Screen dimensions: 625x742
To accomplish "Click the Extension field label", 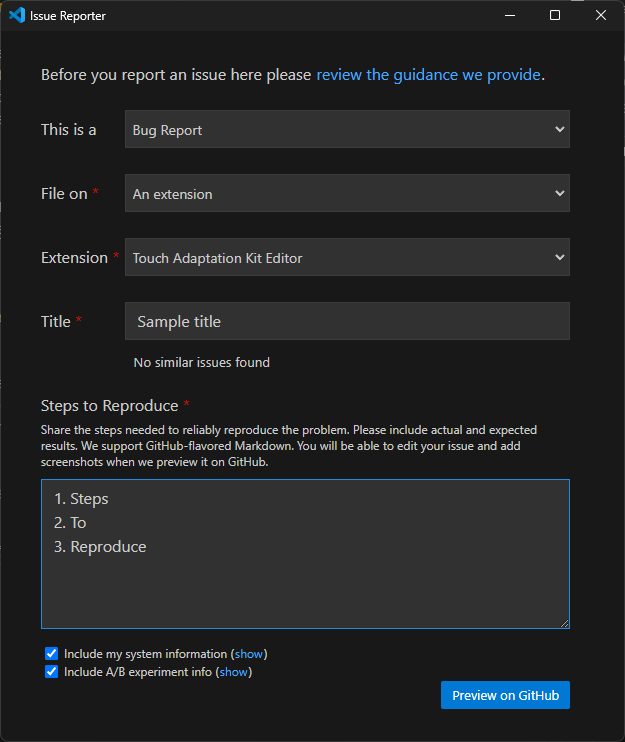I will [74, 257].
